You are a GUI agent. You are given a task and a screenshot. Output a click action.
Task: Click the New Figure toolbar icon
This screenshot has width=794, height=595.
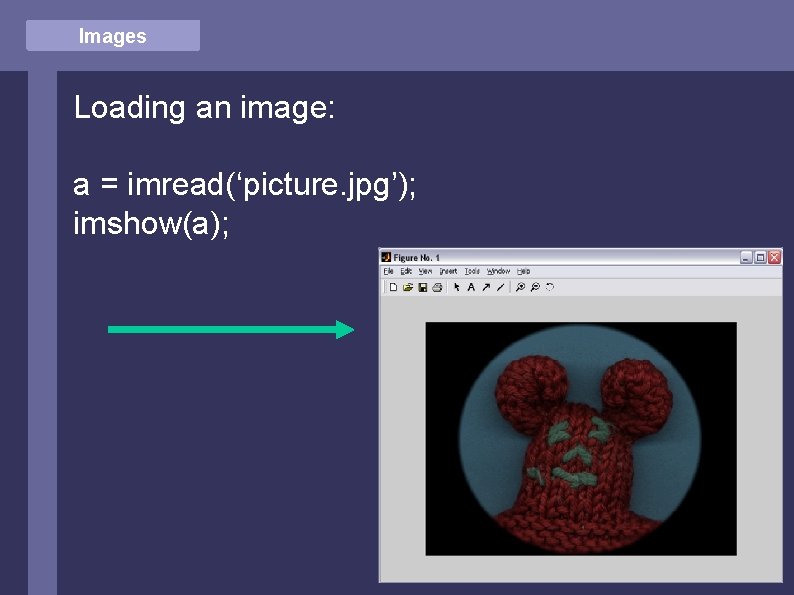[393, 287]
